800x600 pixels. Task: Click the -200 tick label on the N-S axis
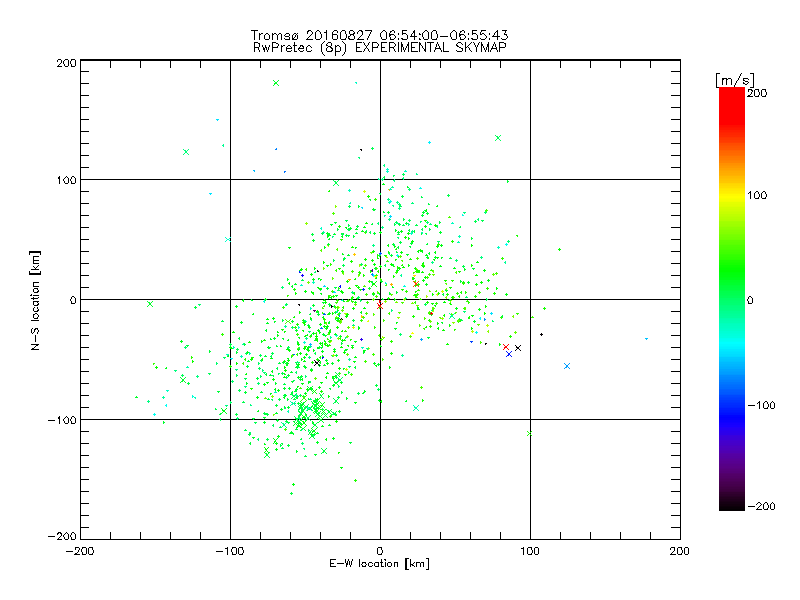[x=63, y=536]
